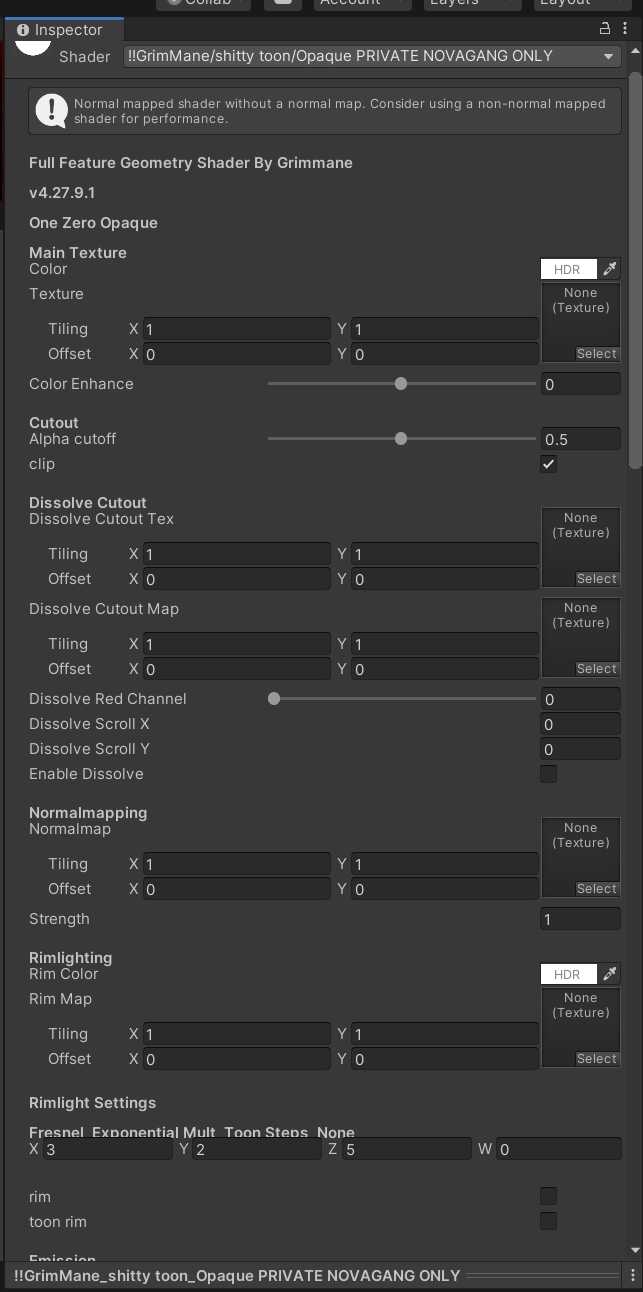Turn on the rim checkbox
This screenshot has width=643, height=1292.
coord(548,1196)
